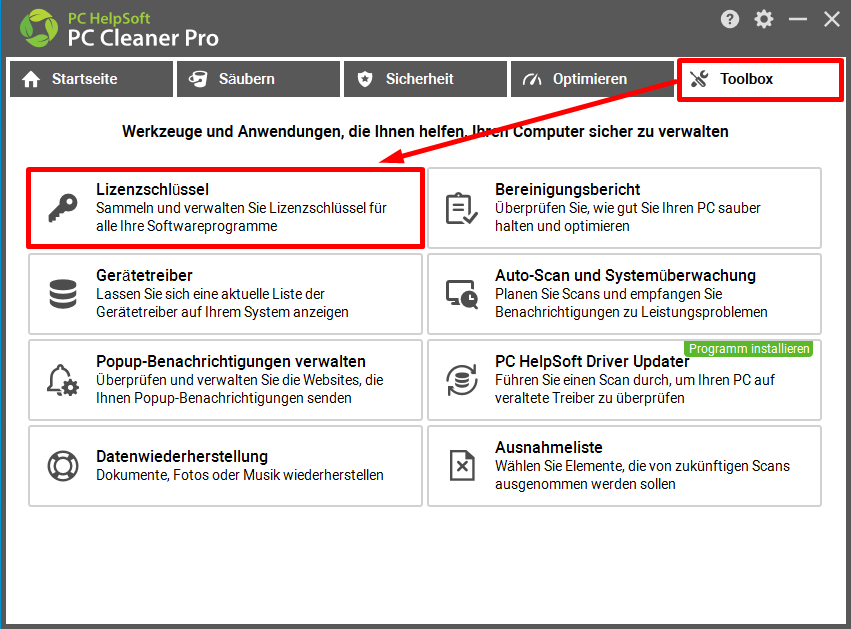Minimize the PC Cleaner Pro window
This screenshot has width=851, height=629.
click(x=798, y=20)
